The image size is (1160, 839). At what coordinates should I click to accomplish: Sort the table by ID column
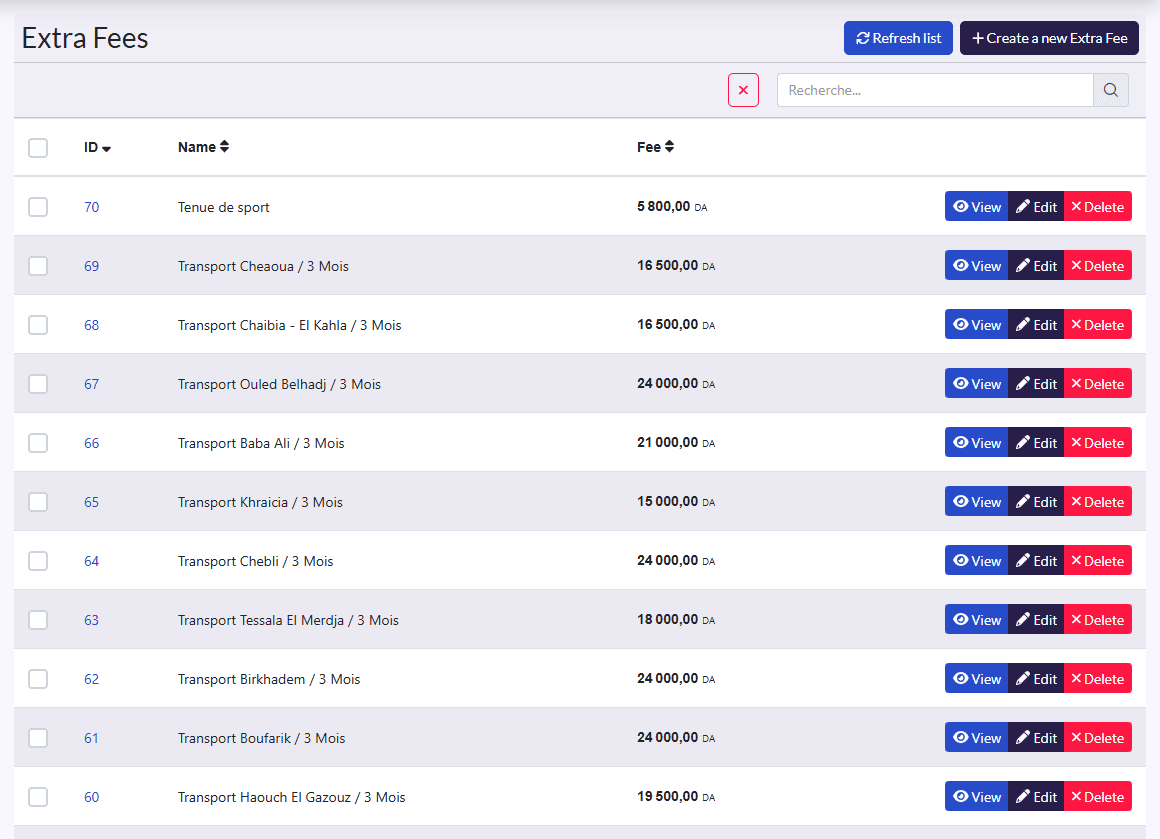click(97, 147)
